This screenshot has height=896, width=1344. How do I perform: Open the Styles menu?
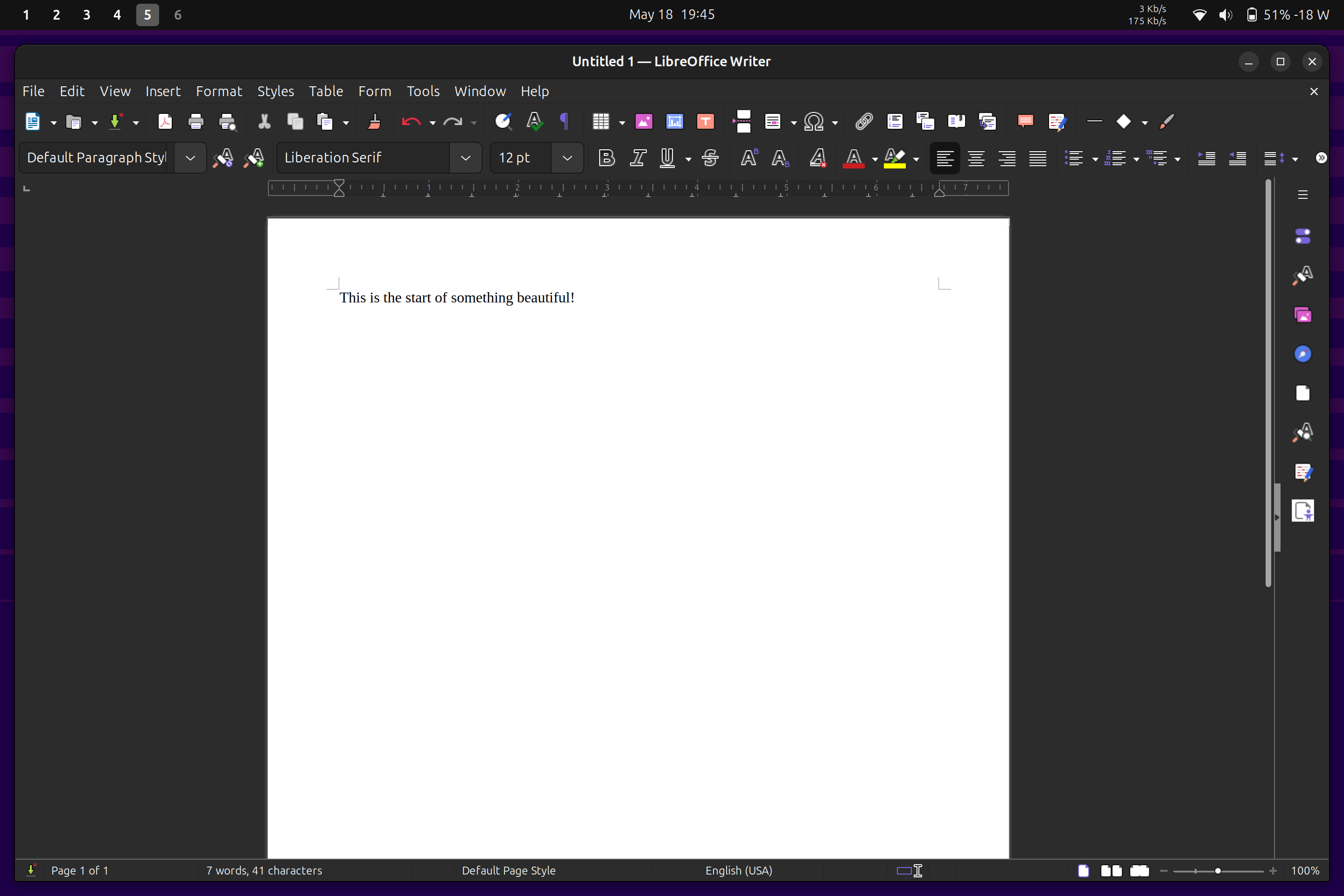point(275,91)
